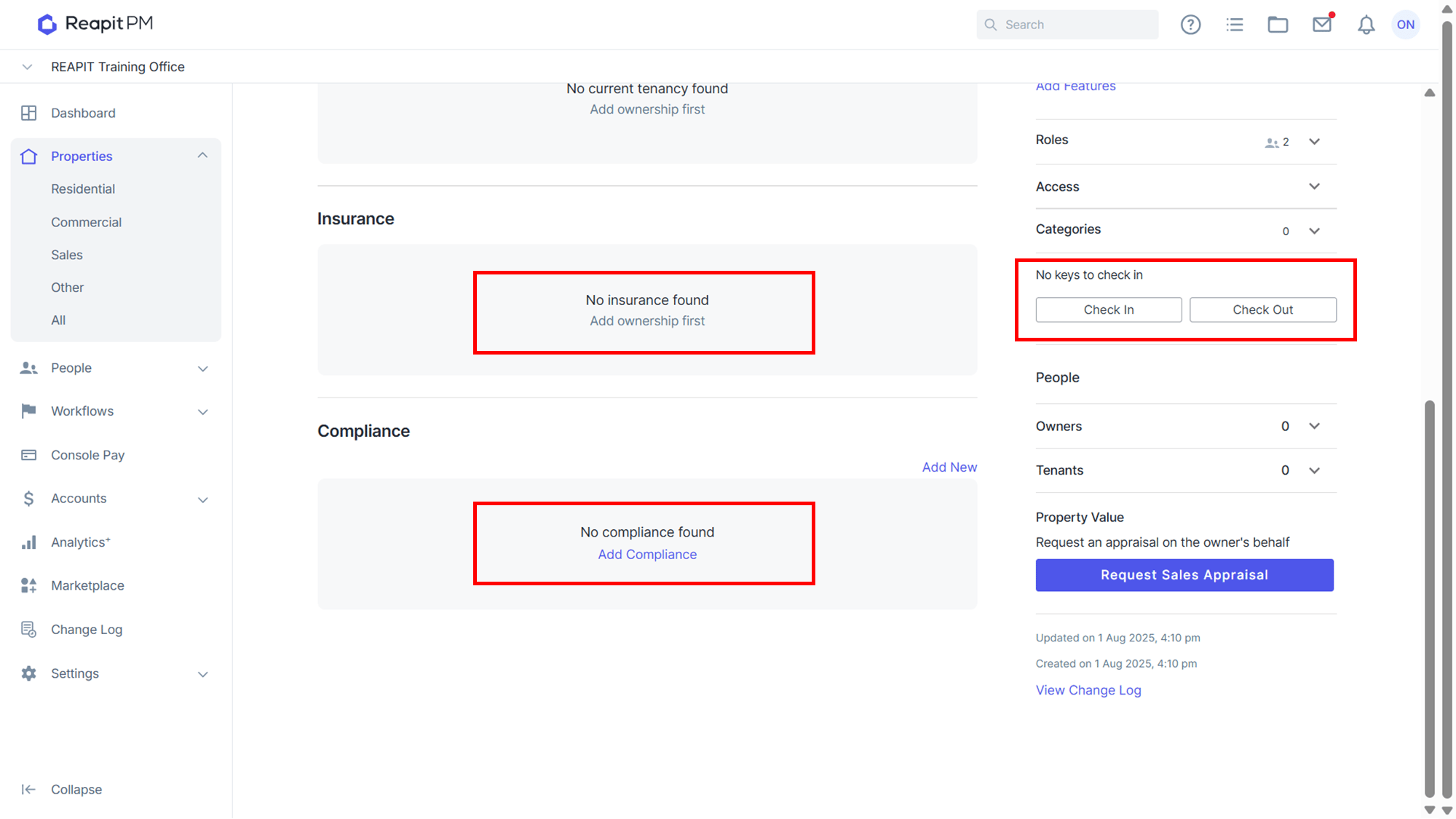Expand the Roles section chevron
1456x819 pixels.
coord(1314,141)
